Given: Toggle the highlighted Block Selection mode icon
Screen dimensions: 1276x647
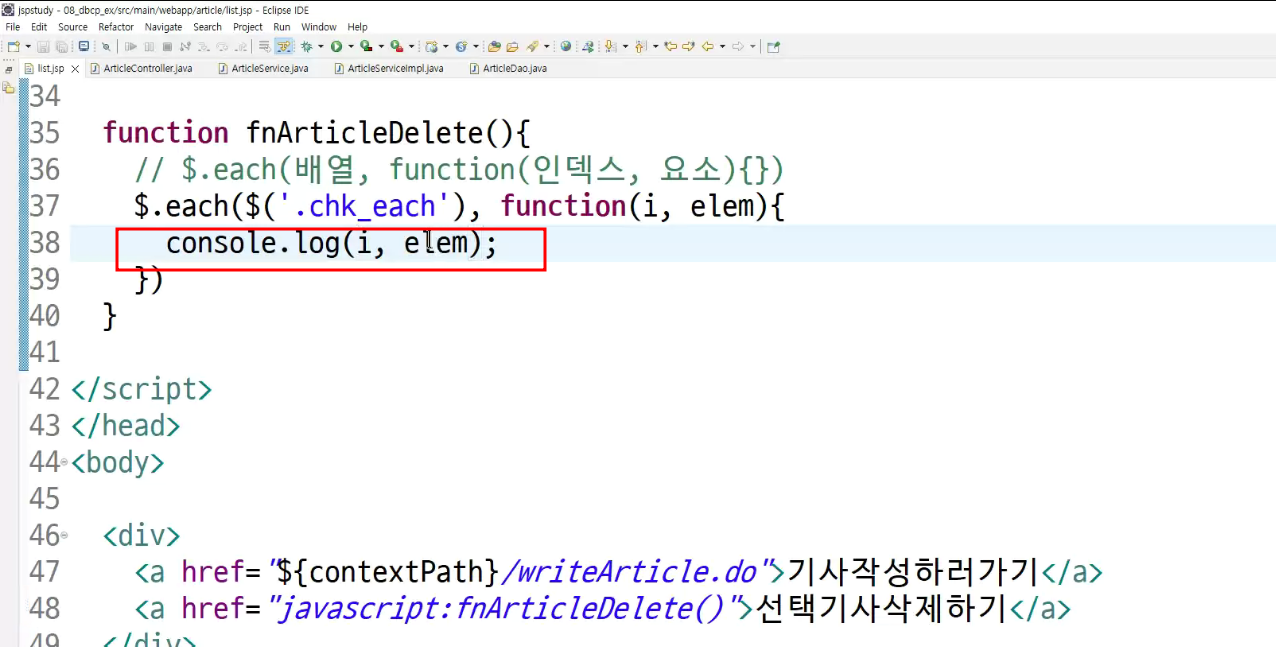Looking at the screenshot, I should (284, 46).
